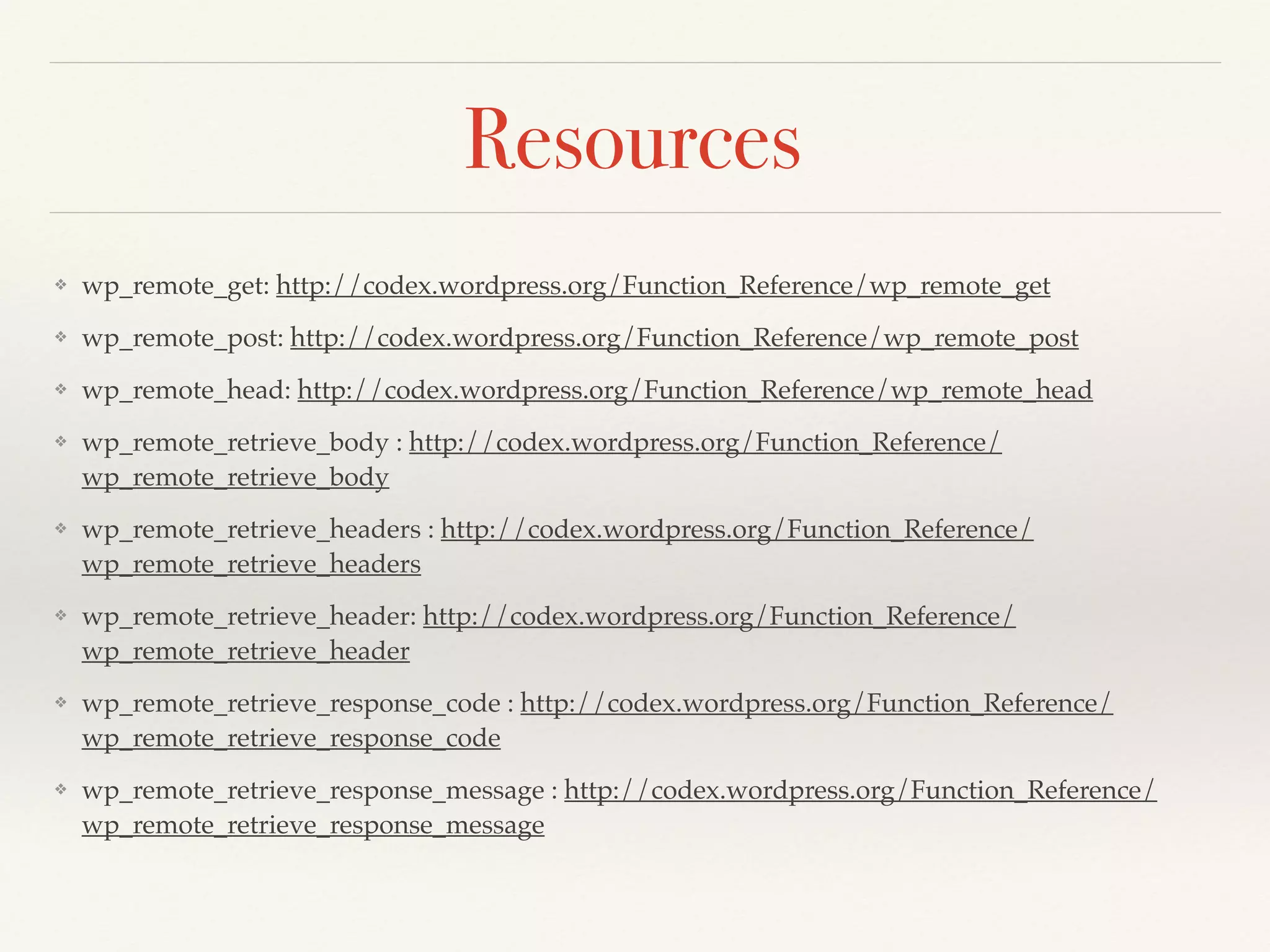Open the wp_remote_post codex link
This screenshot has height=952, width=1270.
tap(684, 338)
